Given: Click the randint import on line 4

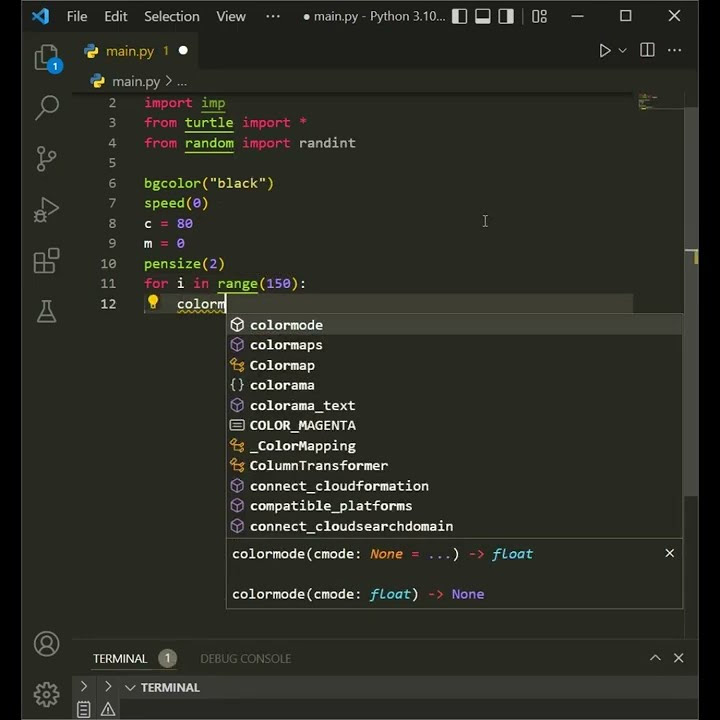Looking at the screenshot, I should click(x=327, y=143).
